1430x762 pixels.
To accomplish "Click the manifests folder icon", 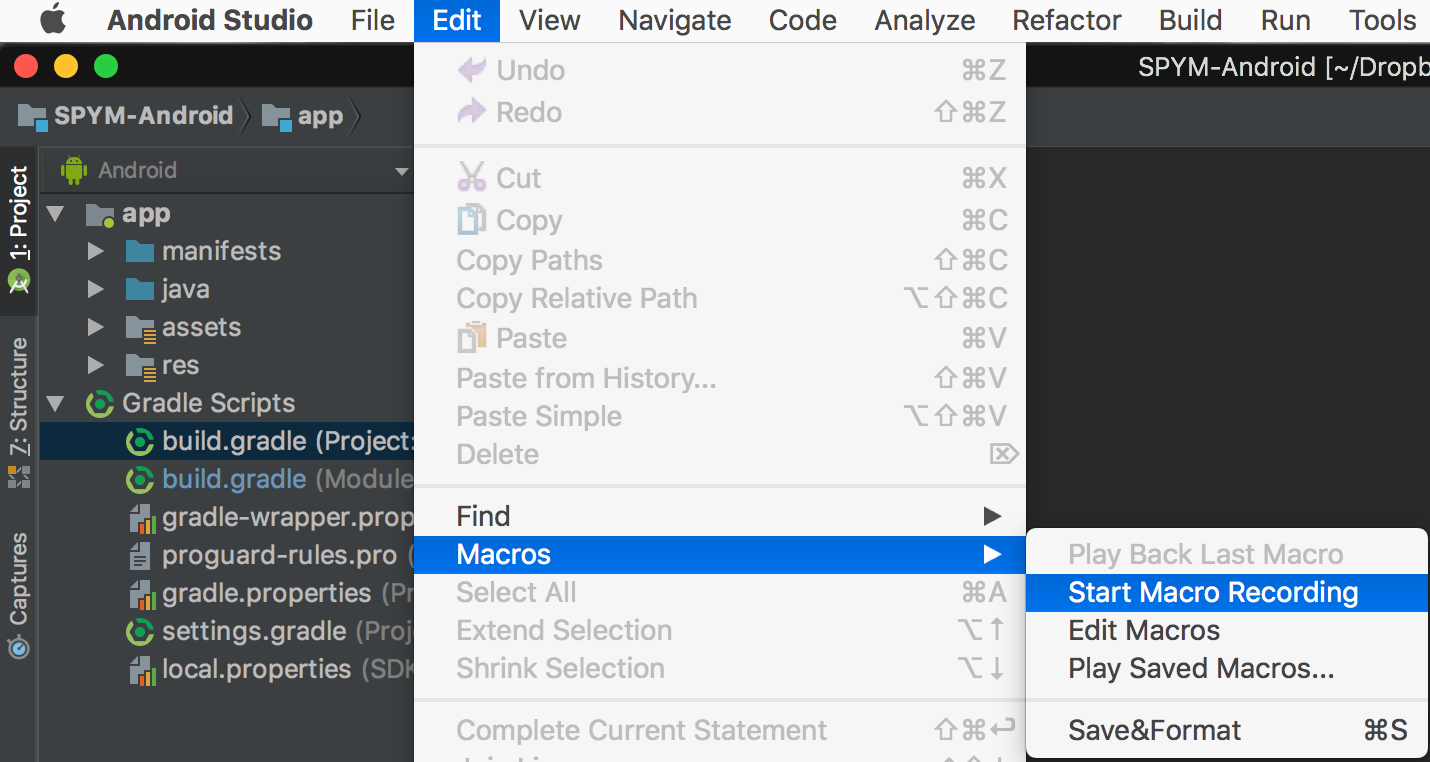I will [x=140, y=251].
